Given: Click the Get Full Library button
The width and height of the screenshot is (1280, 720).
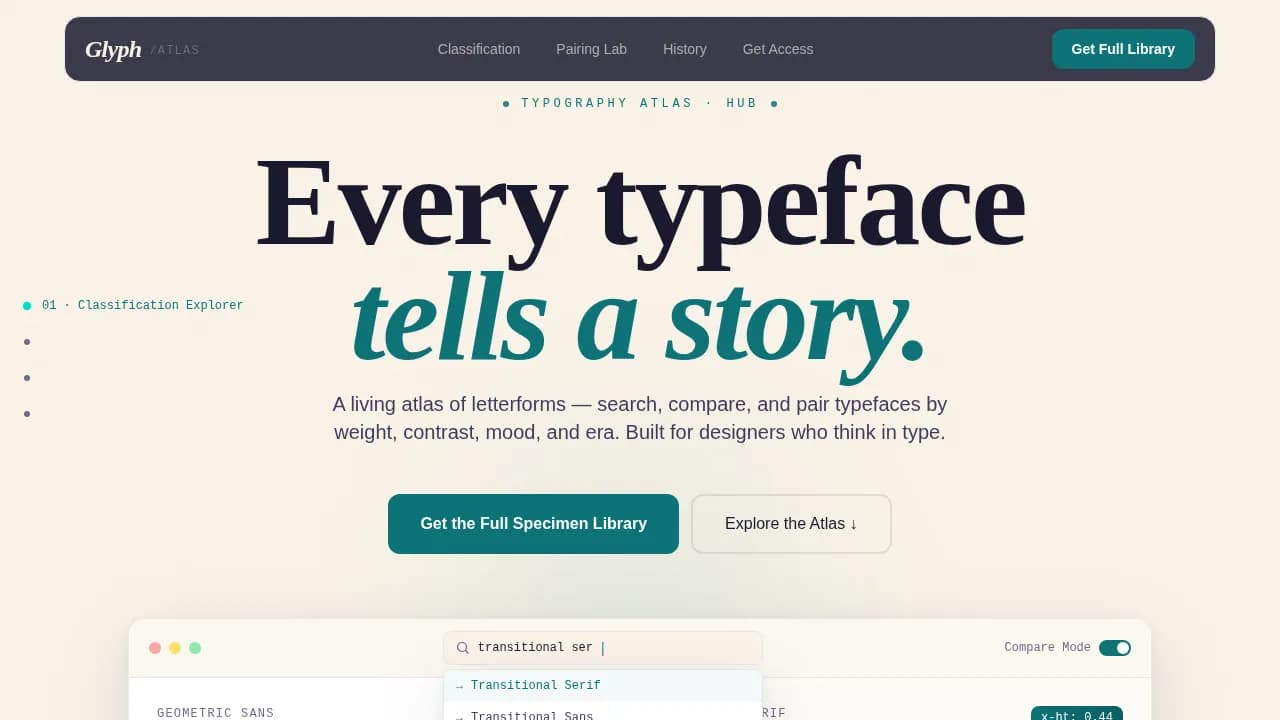Looking at the screenshot, I should [x=1123, y=49].
